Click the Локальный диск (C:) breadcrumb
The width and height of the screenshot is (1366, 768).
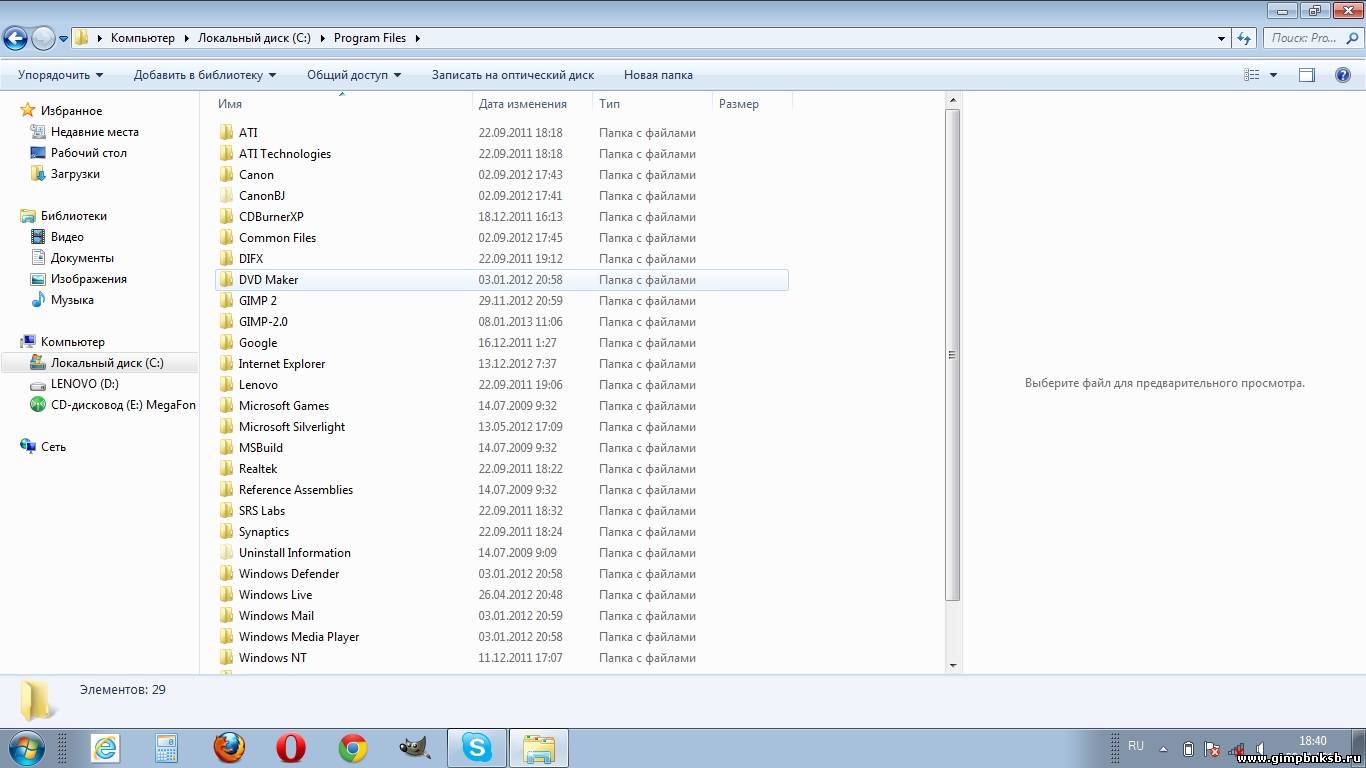click(254, 38)
